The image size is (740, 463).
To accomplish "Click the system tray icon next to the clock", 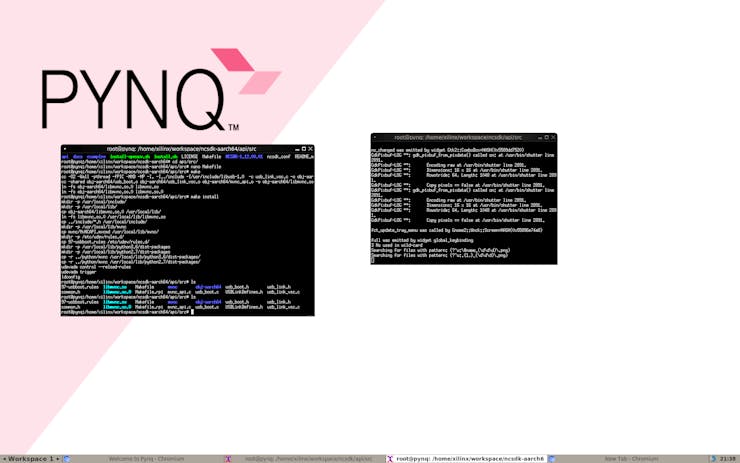I will pos(713,459).
